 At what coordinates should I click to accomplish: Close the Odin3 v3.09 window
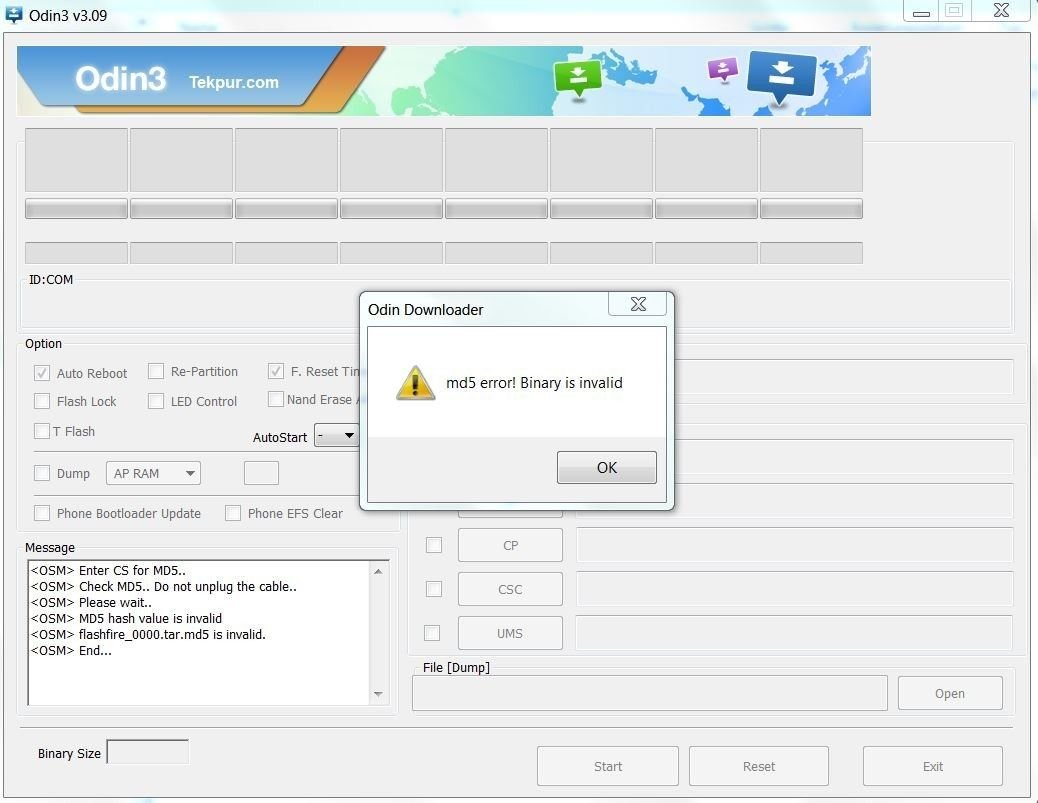tap(1001, 11)
